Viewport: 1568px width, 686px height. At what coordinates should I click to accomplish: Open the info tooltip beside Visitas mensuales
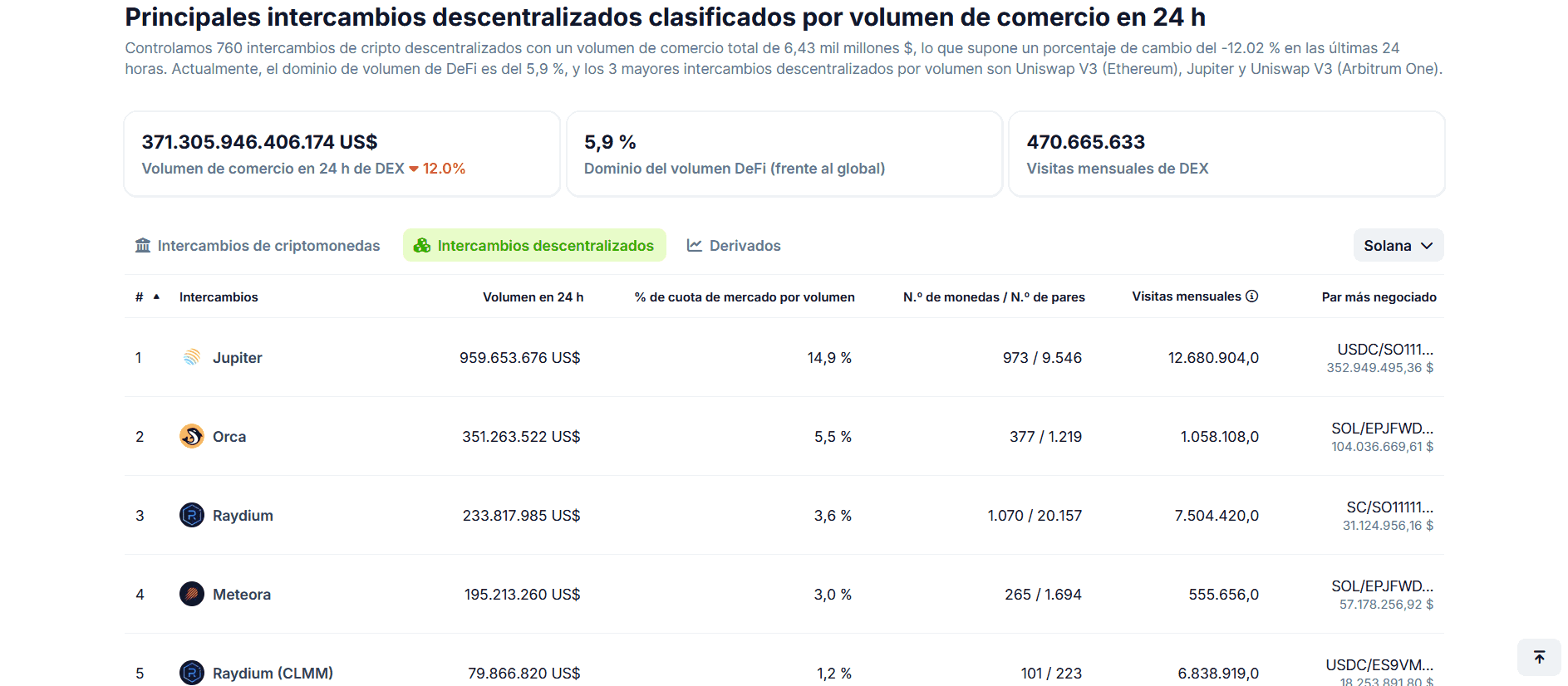1253,296
